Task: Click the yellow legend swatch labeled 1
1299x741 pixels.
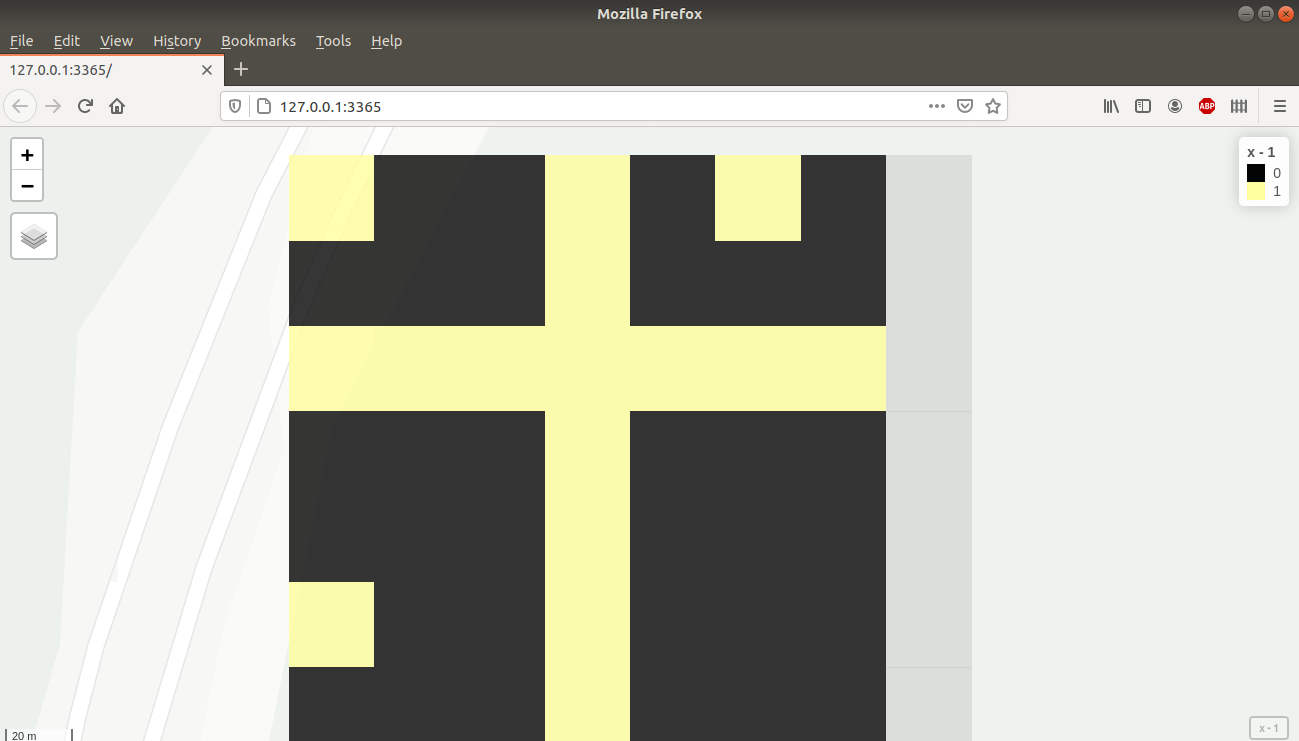Action: (x=1256, y=191)
